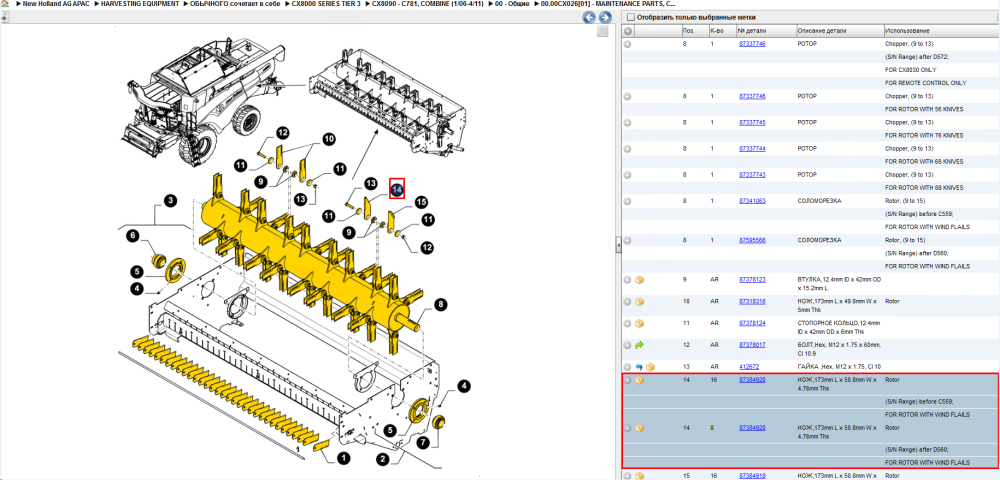The height and width of the screenshot is (480, 1000).
Task: Click the round add icon for part 87337745
Action: [628, 122]
